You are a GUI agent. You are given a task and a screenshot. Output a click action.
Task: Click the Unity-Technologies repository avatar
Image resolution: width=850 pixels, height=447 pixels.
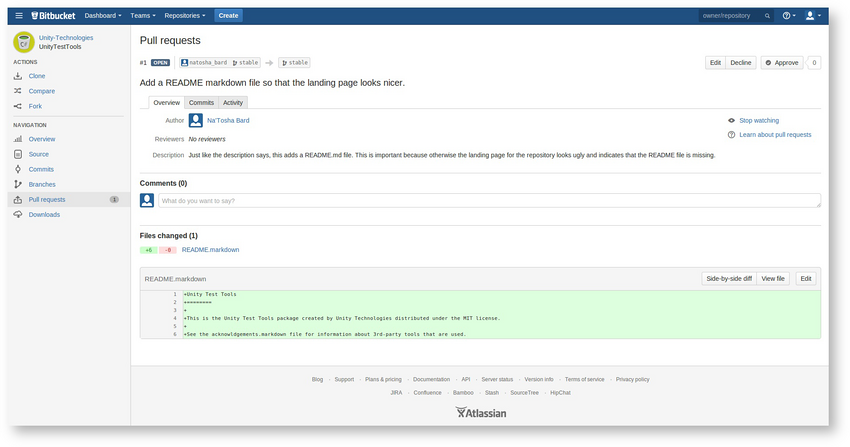click(x=24, y=42)
